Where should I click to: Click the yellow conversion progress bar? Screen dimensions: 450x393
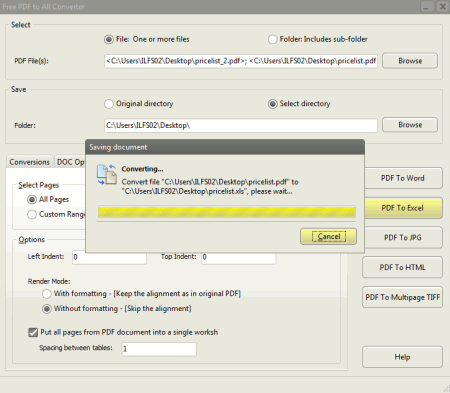pyautogui.click(x=227, y=212)
